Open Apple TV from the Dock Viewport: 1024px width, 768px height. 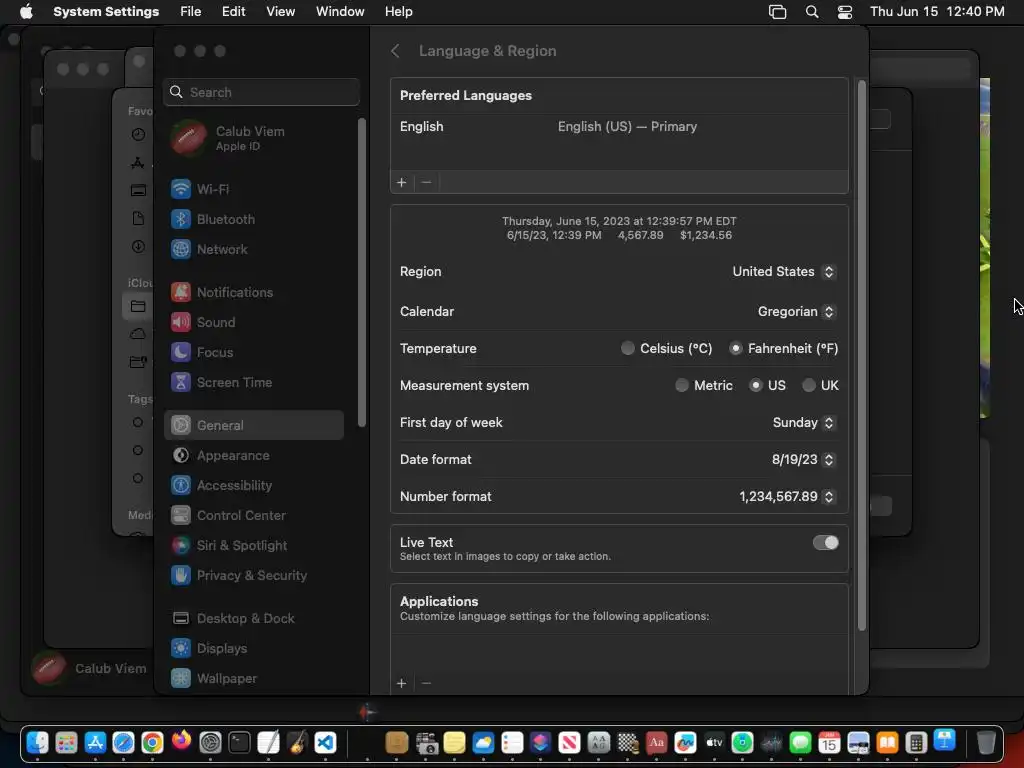pyautogui.click(x=714, y=743)
